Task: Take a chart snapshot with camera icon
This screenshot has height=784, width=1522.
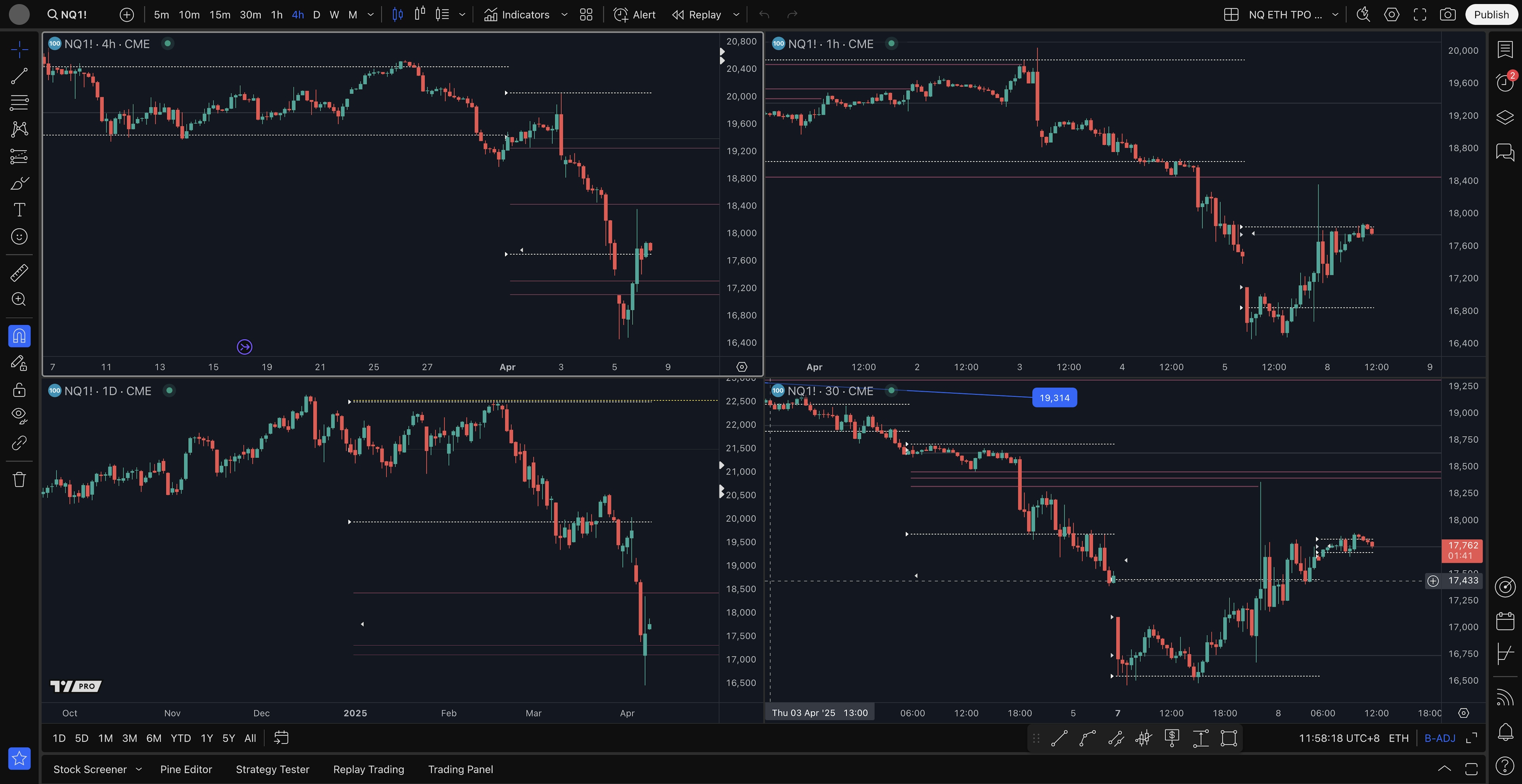Action: coord(1447,15)
